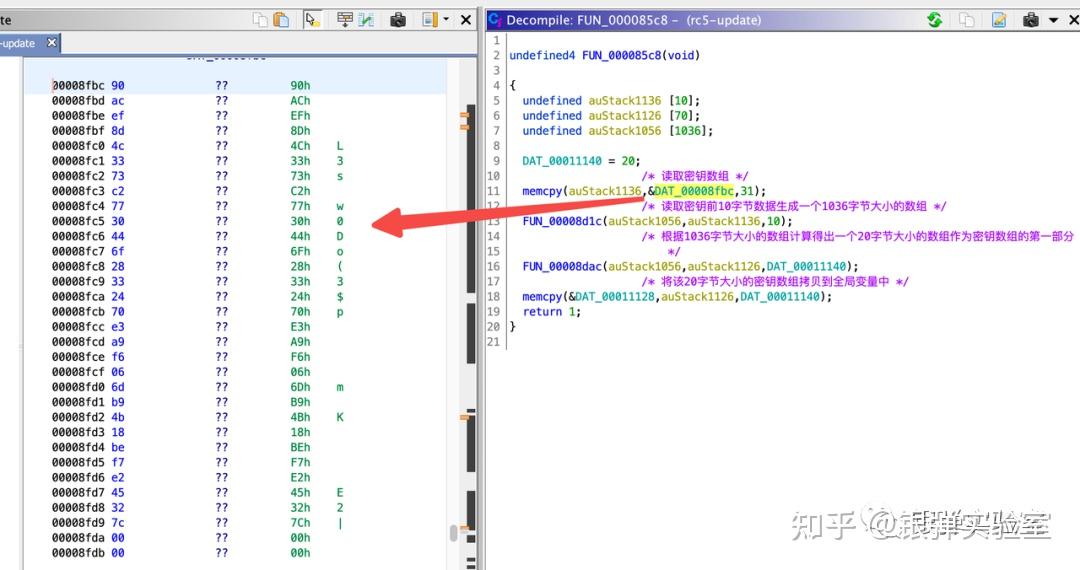This screenshot has height=570, width=1080.
Task: Toggle the Listing overview margin icon
Action: coord(430,20)
